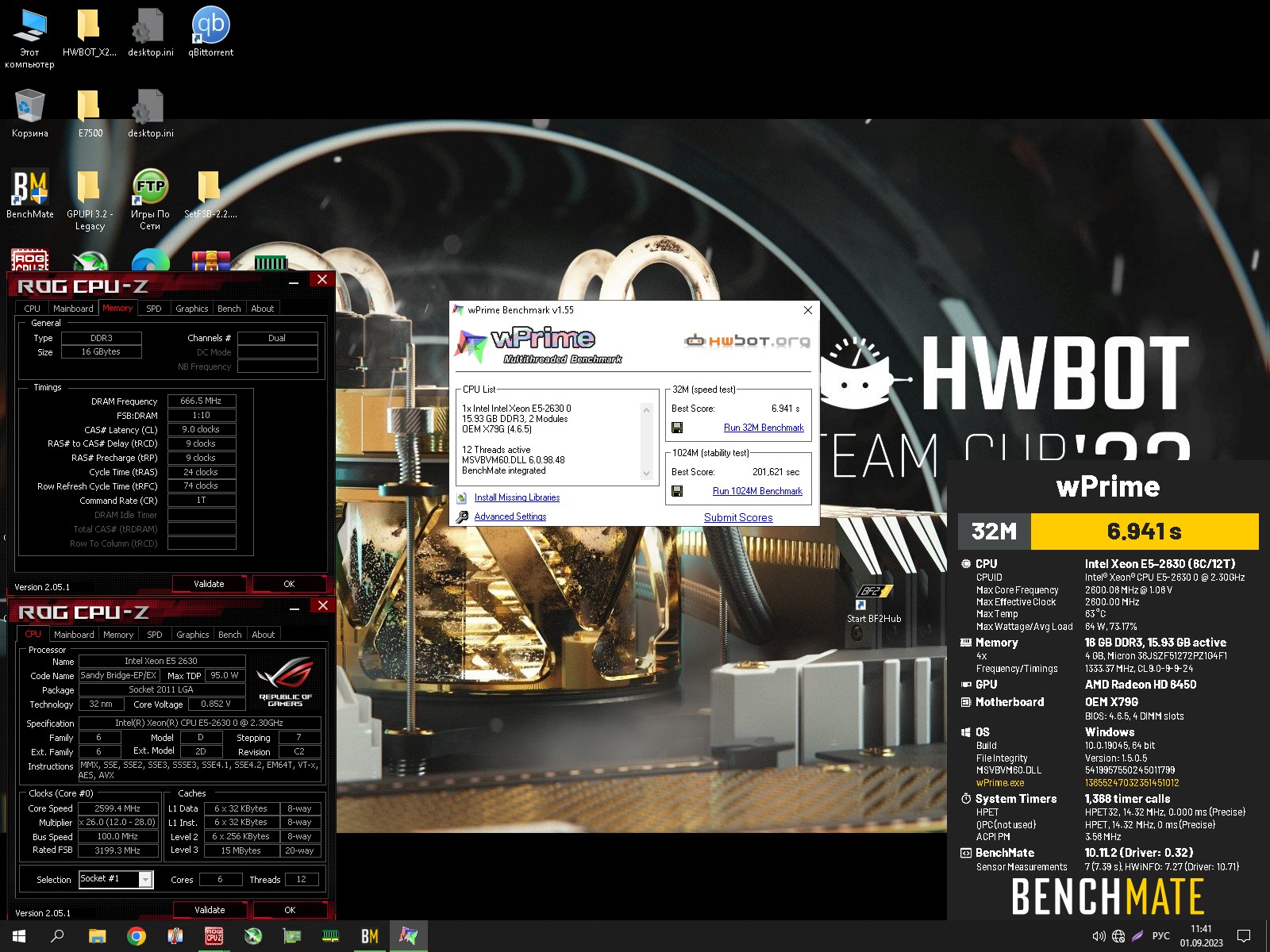Run the 32M Benchmark link
Screen dimensions: 1270x952
764,428
